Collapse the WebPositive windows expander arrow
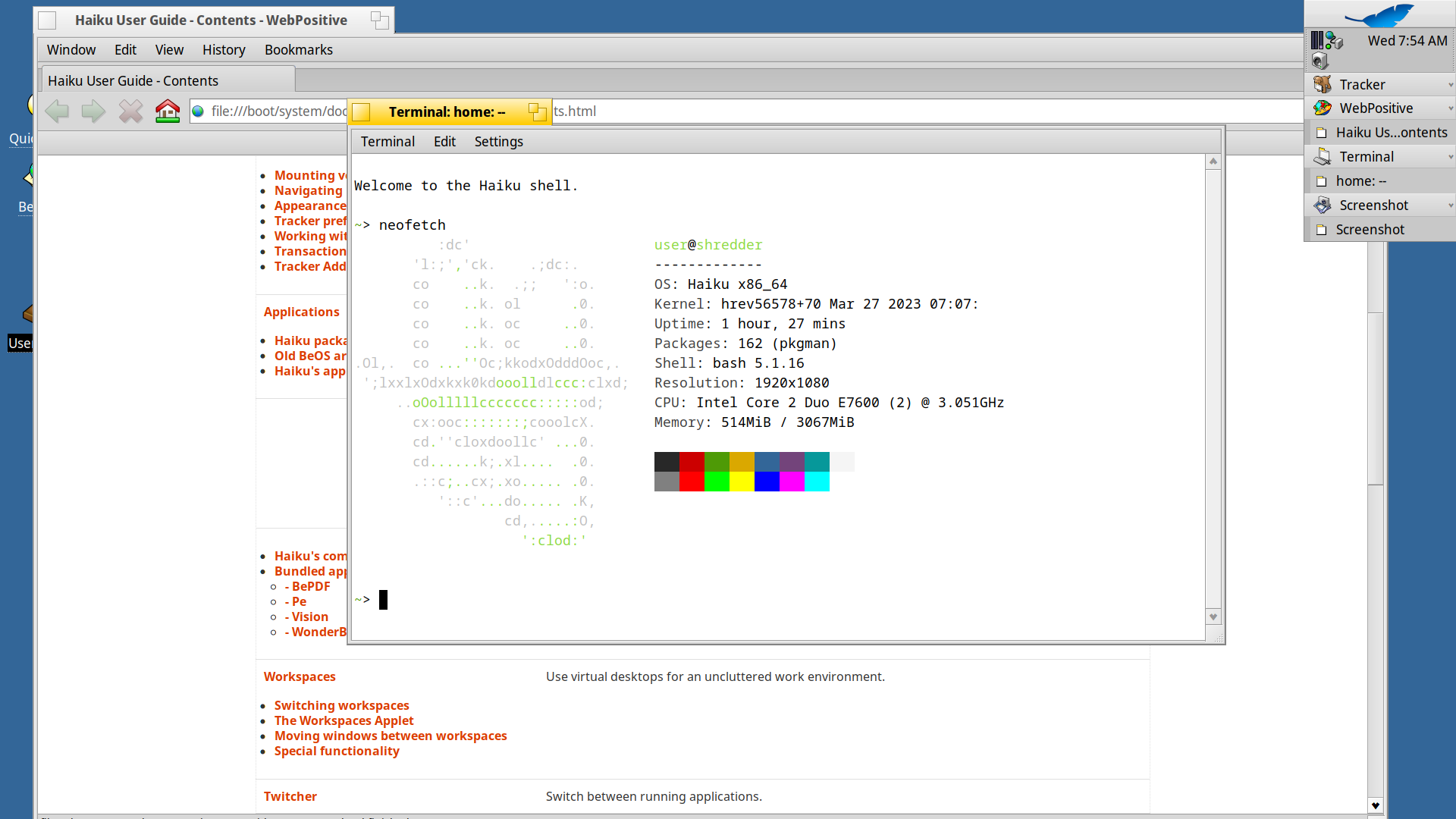Image resolution: width=1456 pixels, height=819 pixels. tap(1450, 108)
